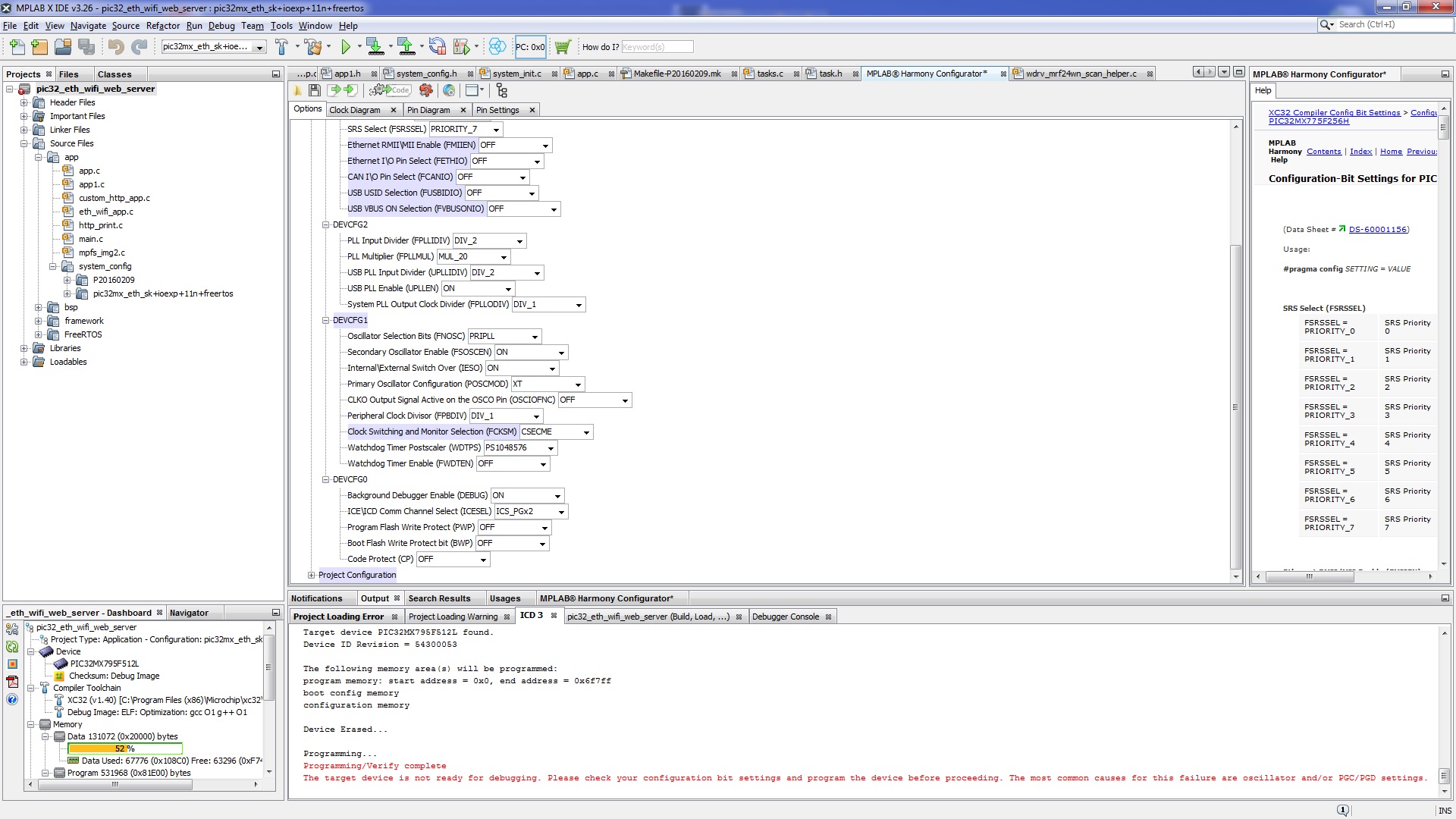Click the Clean and Build icon
Screen dimensions: 1456x819
(x=313, y=47)
